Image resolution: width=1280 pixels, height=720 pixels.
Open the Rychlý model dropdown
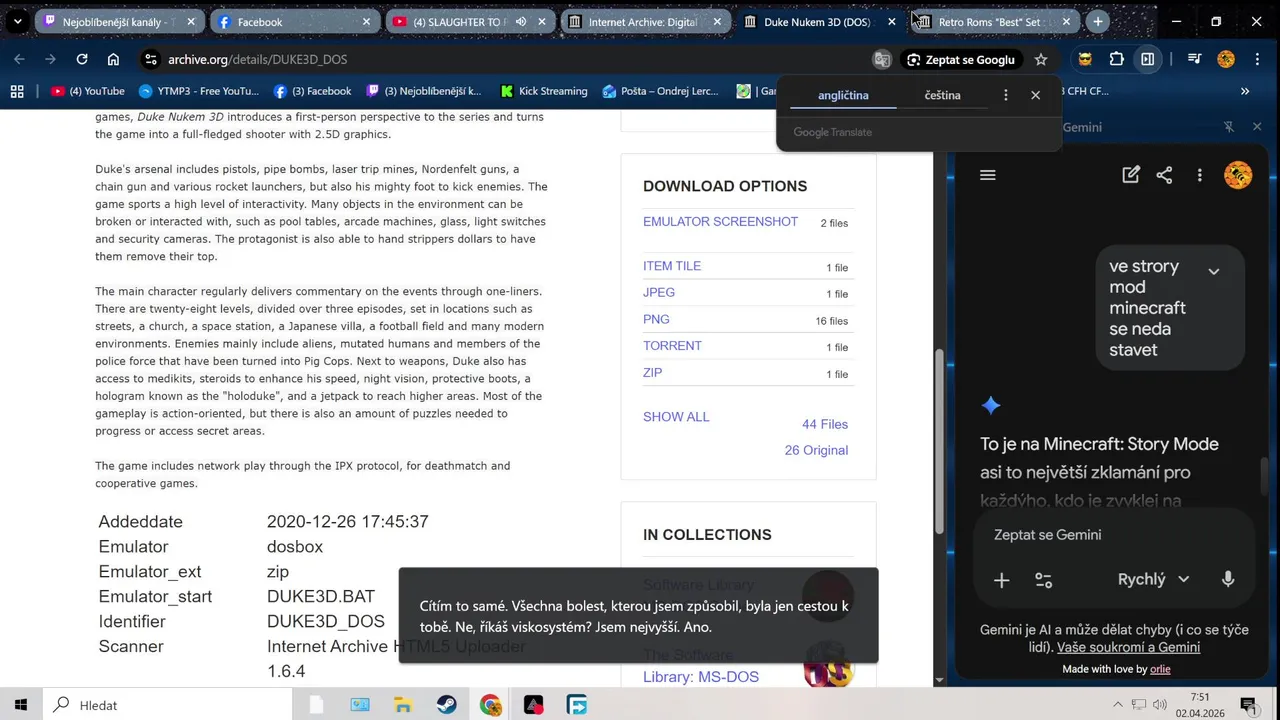pyautogui.click(x=1153, y=580)
